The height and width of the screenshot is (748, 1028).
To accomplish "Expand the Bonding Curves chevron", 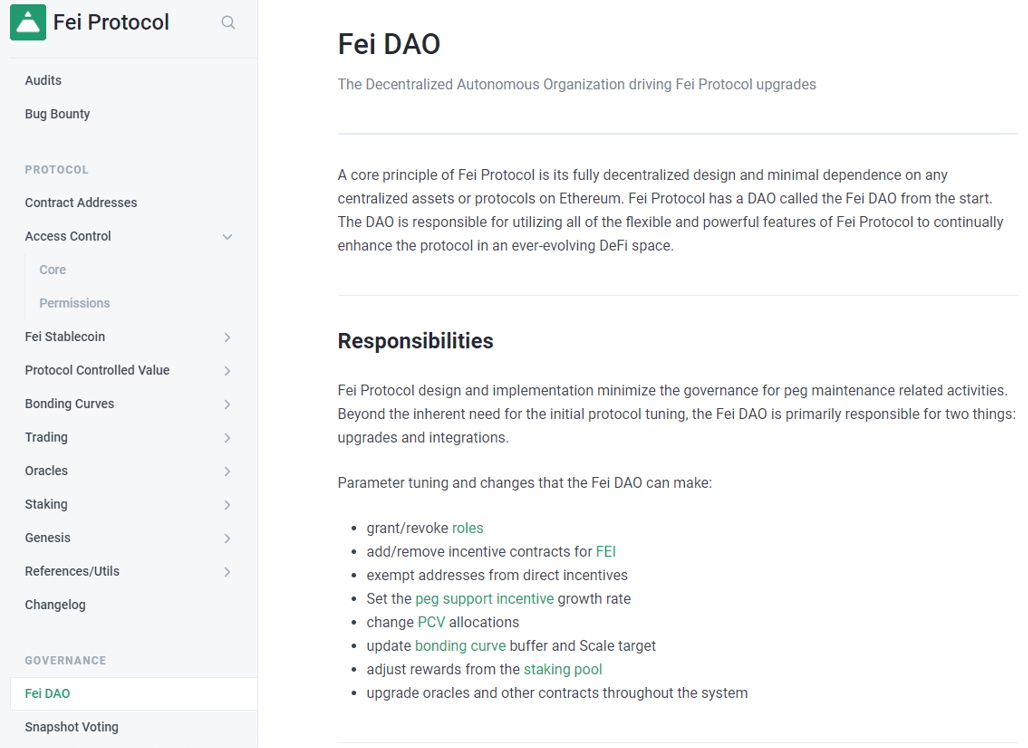I will [227, 404].
